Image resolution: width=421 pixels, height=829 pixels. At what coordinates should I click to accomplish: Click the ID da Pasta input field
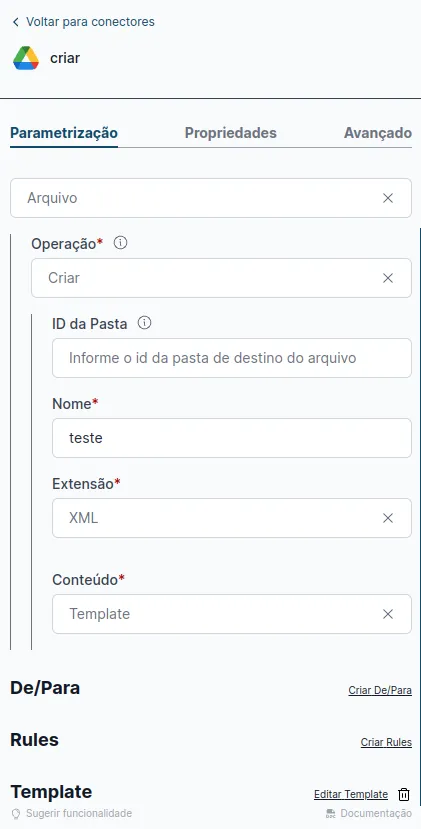click(x=232, y=358)
